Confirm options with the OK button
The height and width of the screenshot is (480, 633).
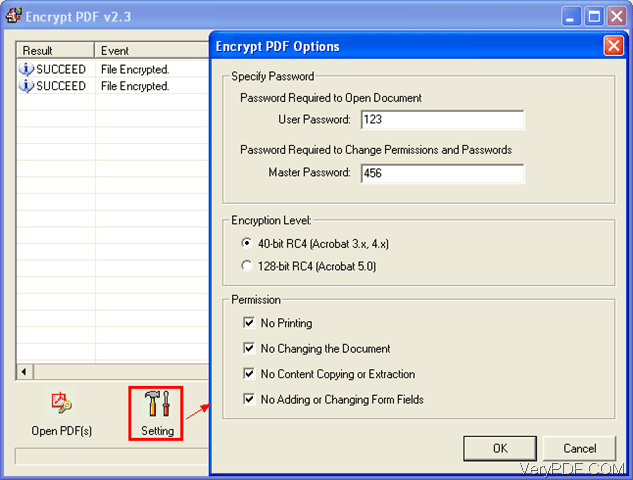coord(500,448)
